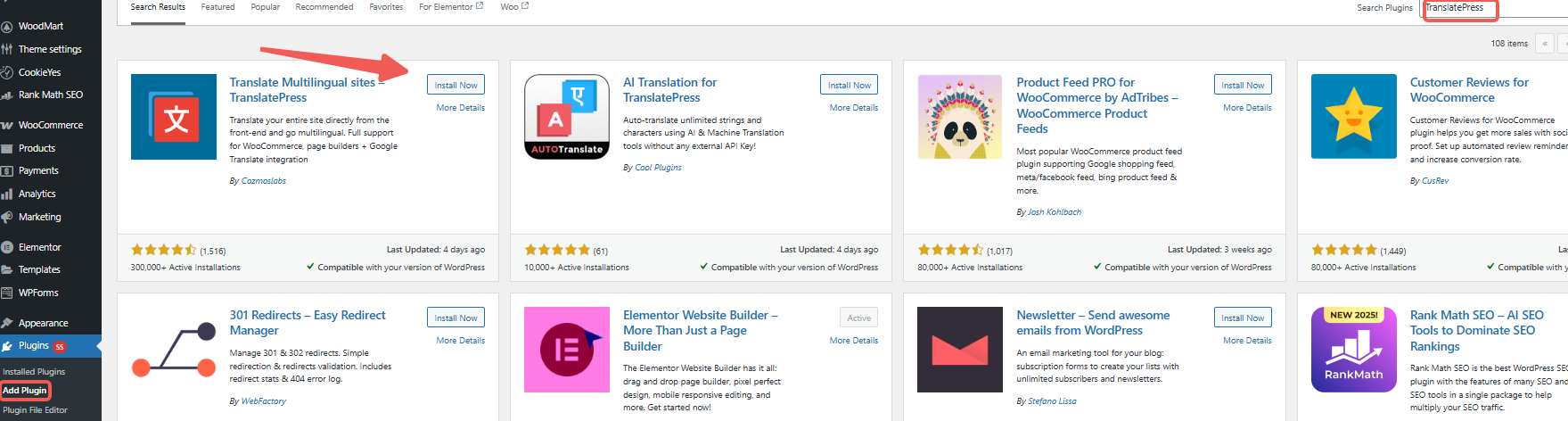The width and height of the screenshot is (1568, 421).
Task: Open More Details for AI Translation plugin
Action: [x=853, y=108]
